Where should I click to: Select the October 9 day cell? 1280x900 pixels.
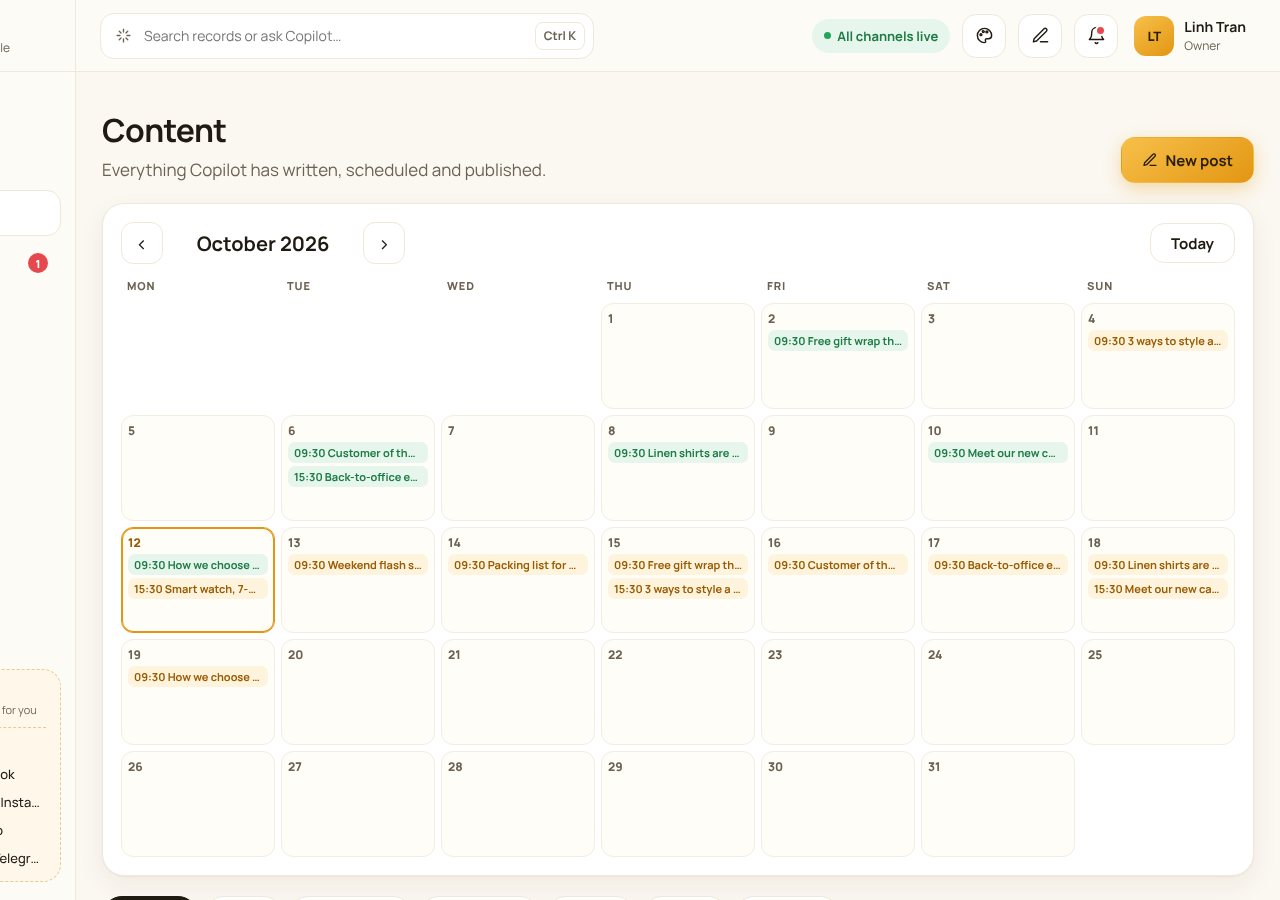[838, 468]
